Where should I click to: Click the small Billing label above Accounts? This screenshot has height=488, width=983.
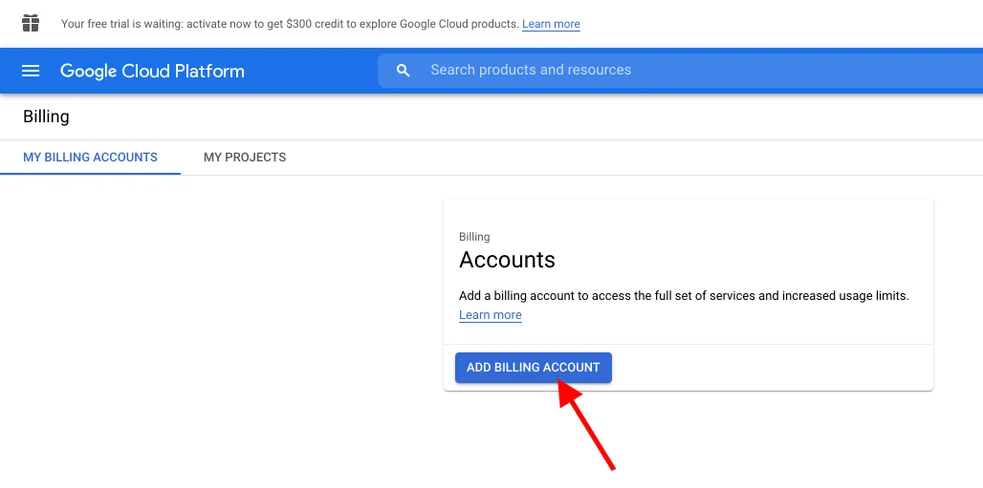(x=475, y=237)
